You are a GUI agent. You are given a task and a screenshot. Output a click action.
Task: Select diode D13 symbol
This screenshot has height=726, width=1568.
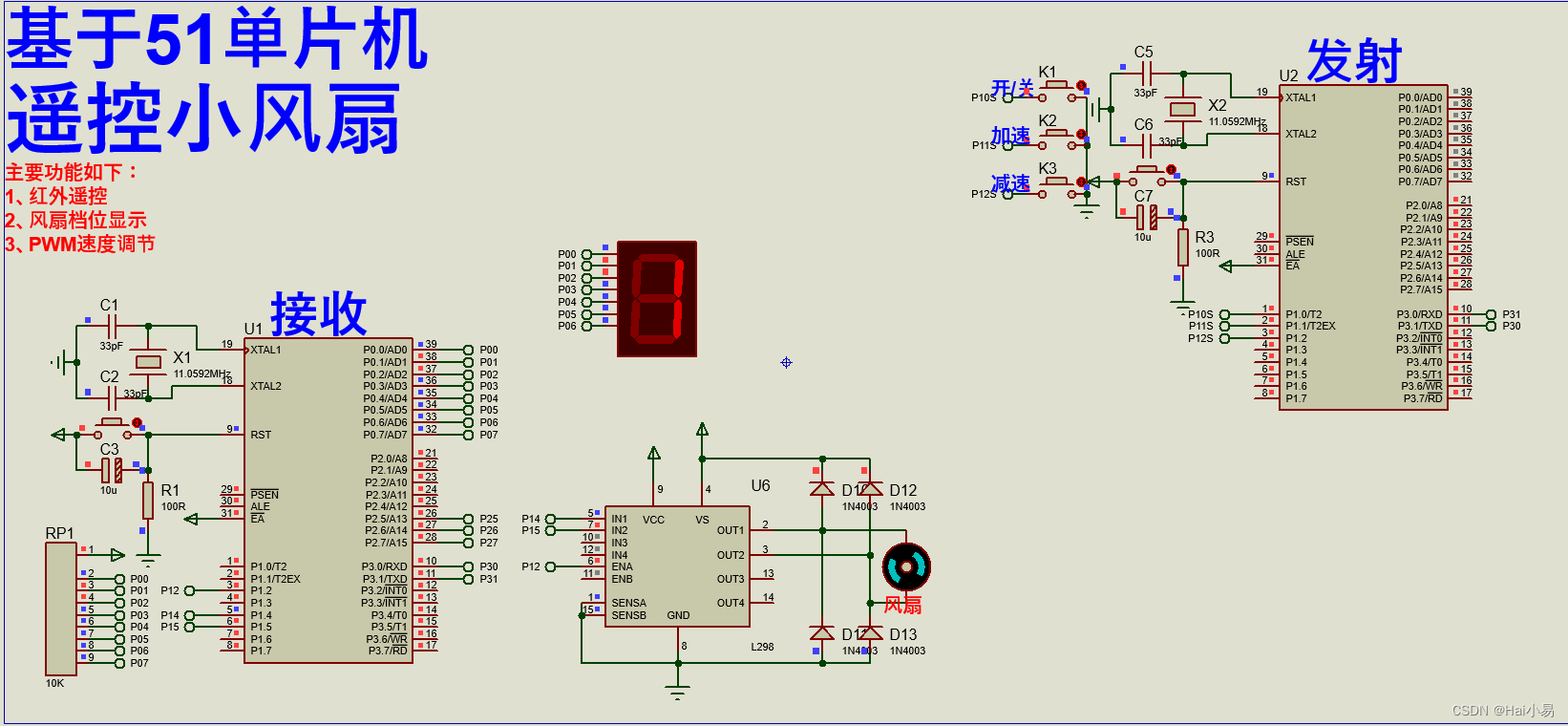[871, 633]
